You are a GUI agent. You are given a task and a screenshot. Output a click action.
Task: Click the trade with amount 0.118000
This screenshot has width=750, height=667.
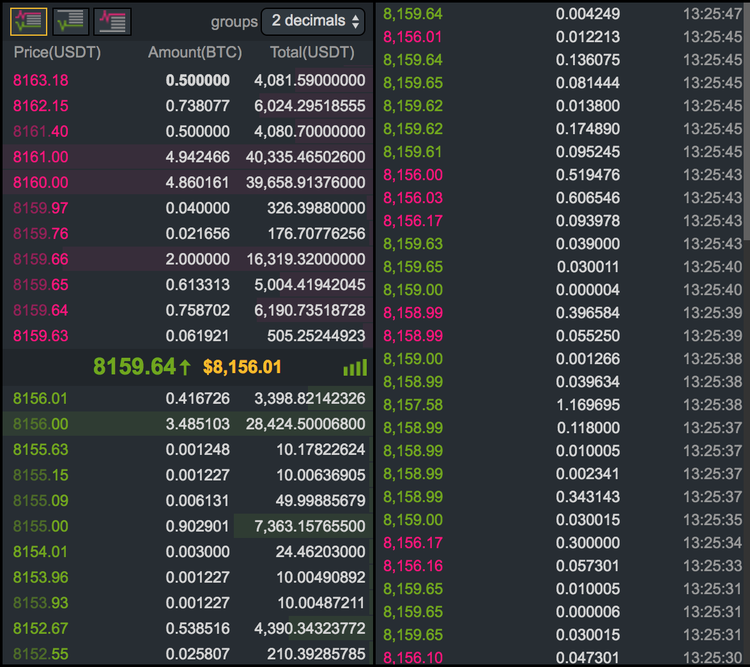click(x=562, y=428)
